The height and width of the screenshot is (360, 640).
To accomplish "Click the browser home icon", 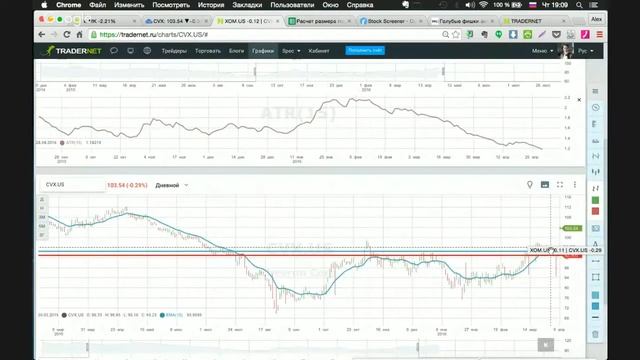I will (x=80, y=35).
